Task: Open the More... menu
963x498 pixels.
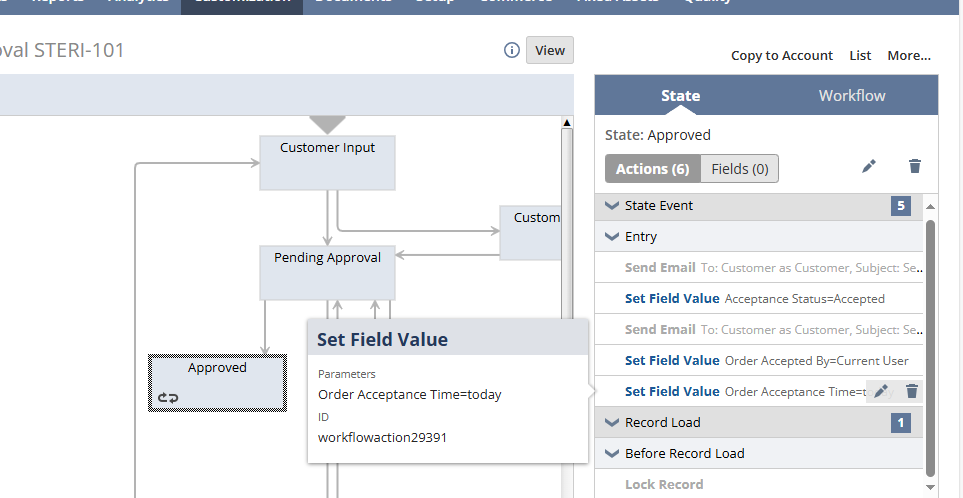Action: click(x=908, y=56)
